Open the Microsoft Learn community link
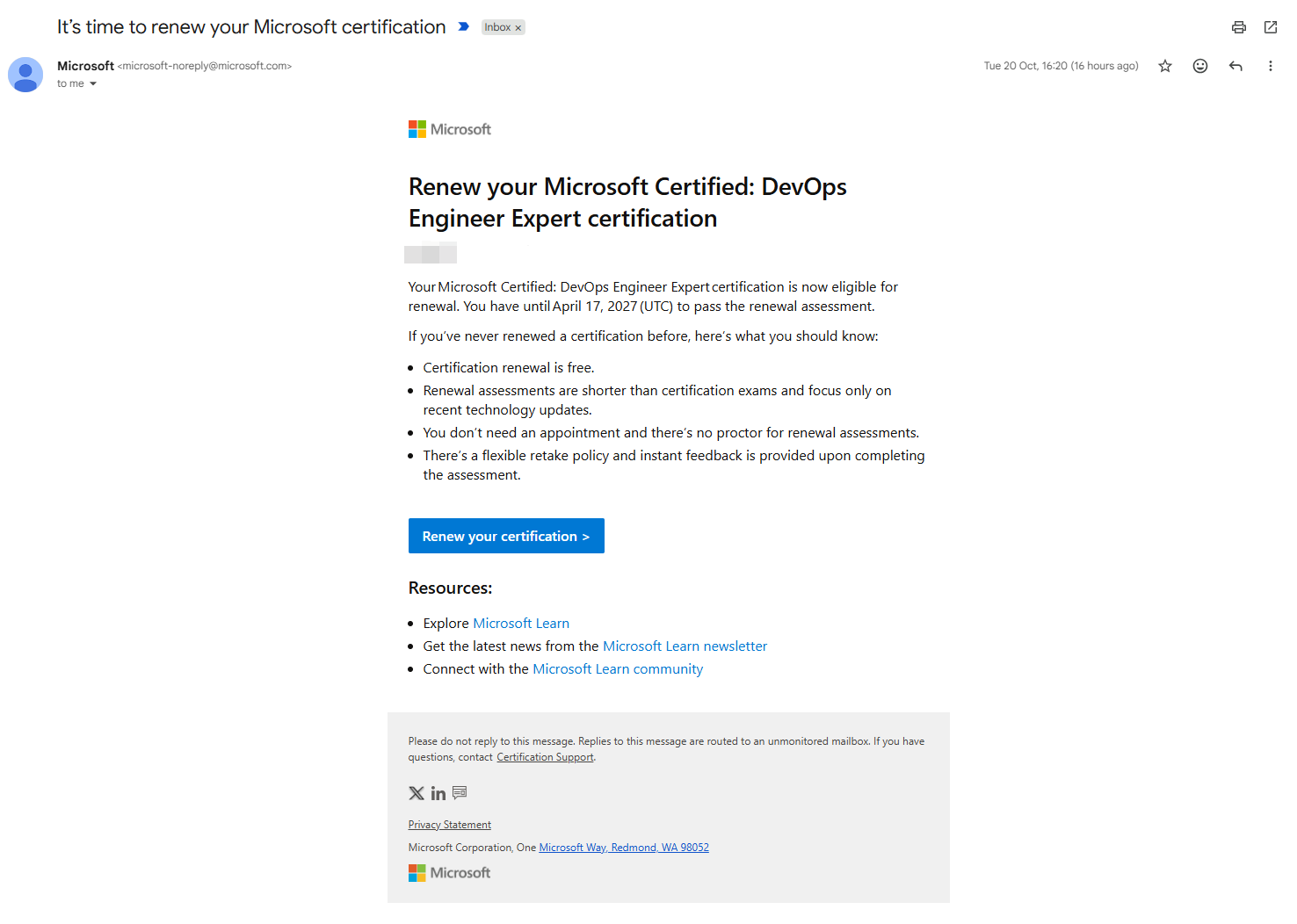 coord(618,669)
